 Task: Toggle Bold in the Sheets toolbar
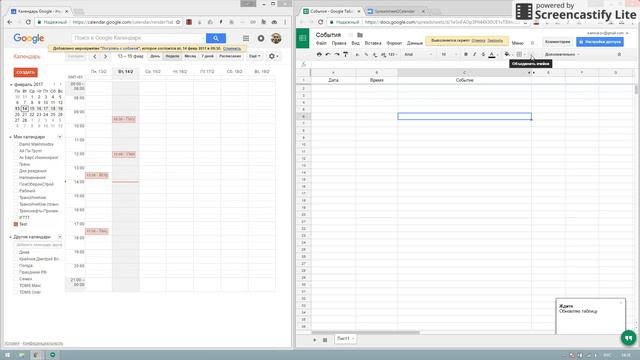466,54
